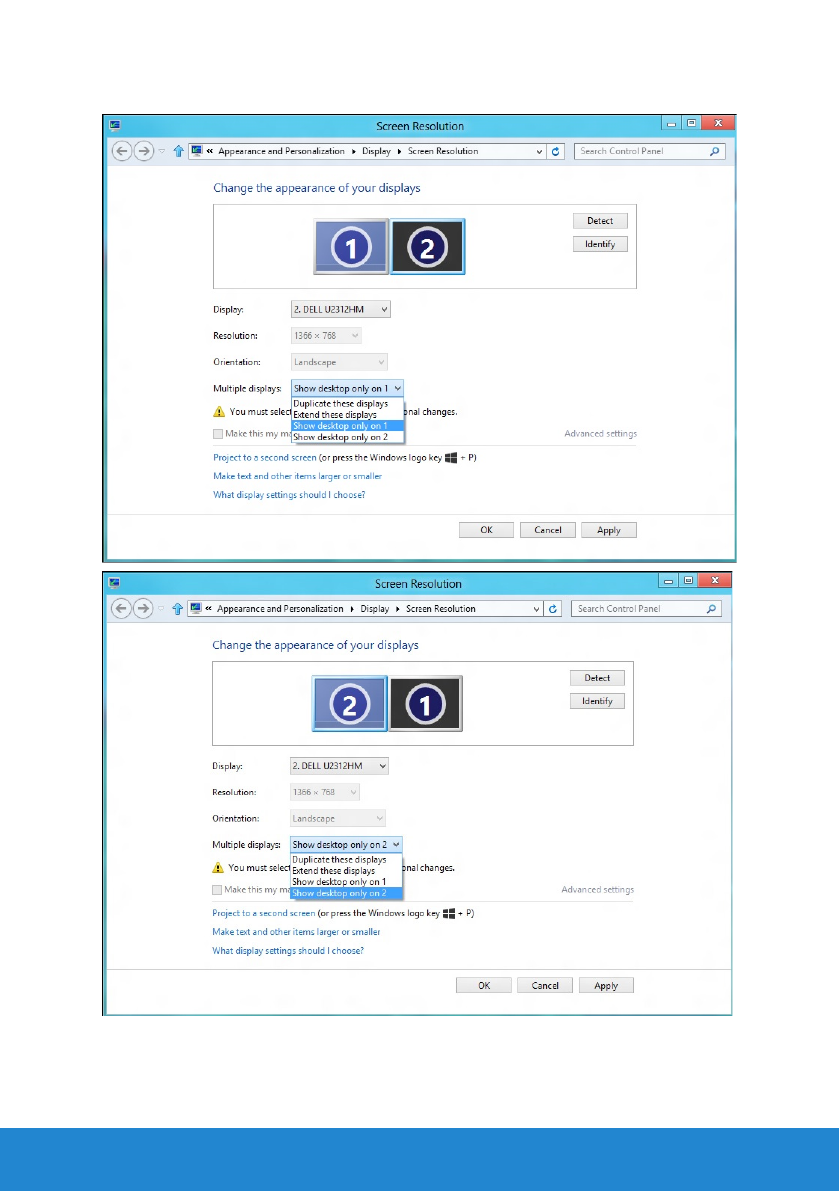Click 'What display settings should I choose?' in the lower window
Image resolution: width=839 pixels, height=1191 pixels.
[288, 951]
